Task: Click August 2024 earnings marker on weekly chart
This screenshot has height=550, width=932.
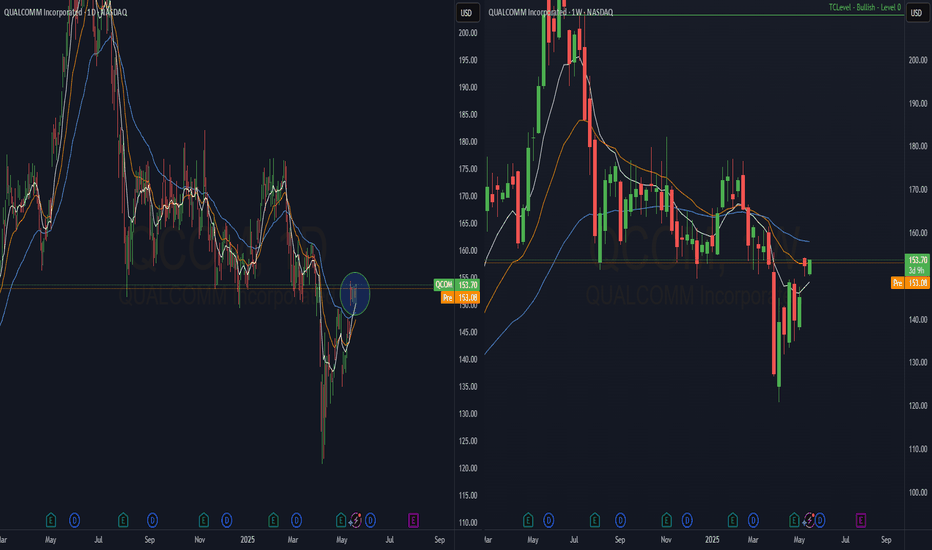Action: click(x=594, y=520)
